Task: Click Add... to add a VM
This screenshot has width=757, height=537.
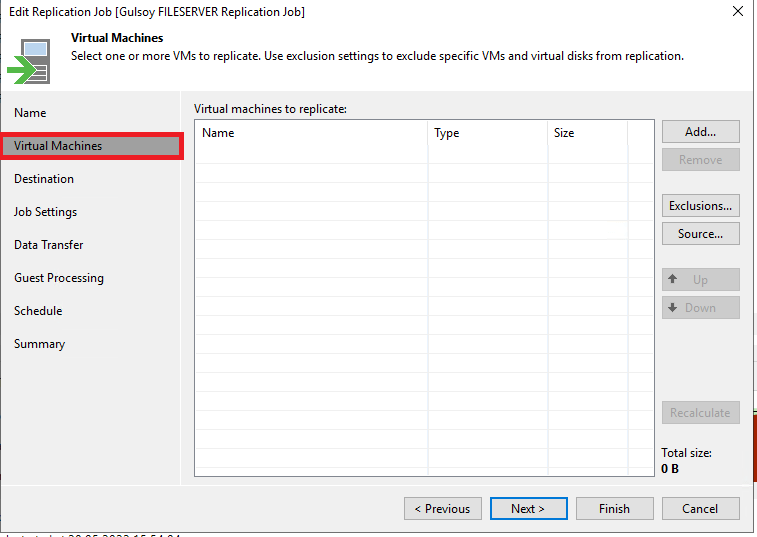Action: pyautogui.click(x=700, y=132)
